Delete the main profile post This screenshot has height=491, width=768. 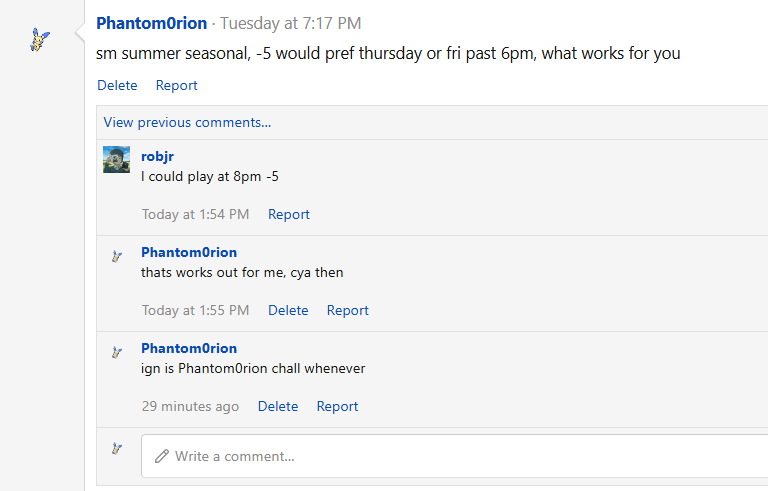[x=117, y=85]
